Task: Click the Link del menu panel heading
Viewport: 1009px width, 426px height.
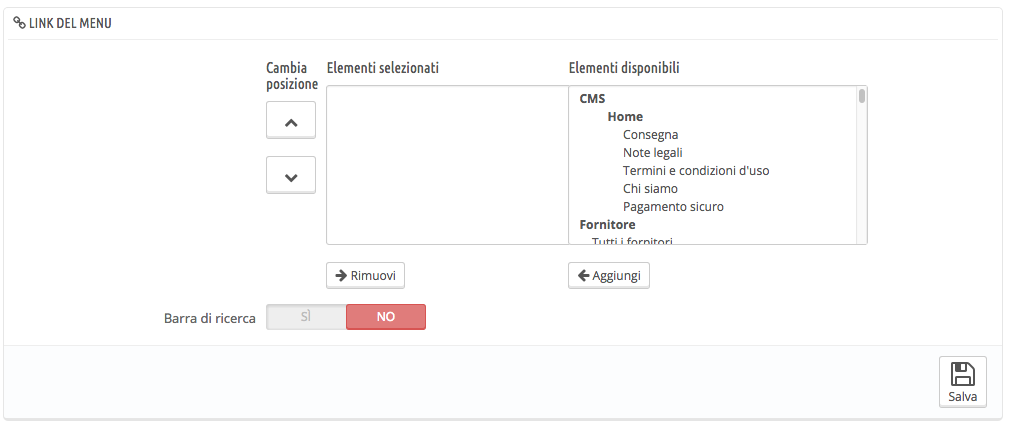Action: (68, 22)
